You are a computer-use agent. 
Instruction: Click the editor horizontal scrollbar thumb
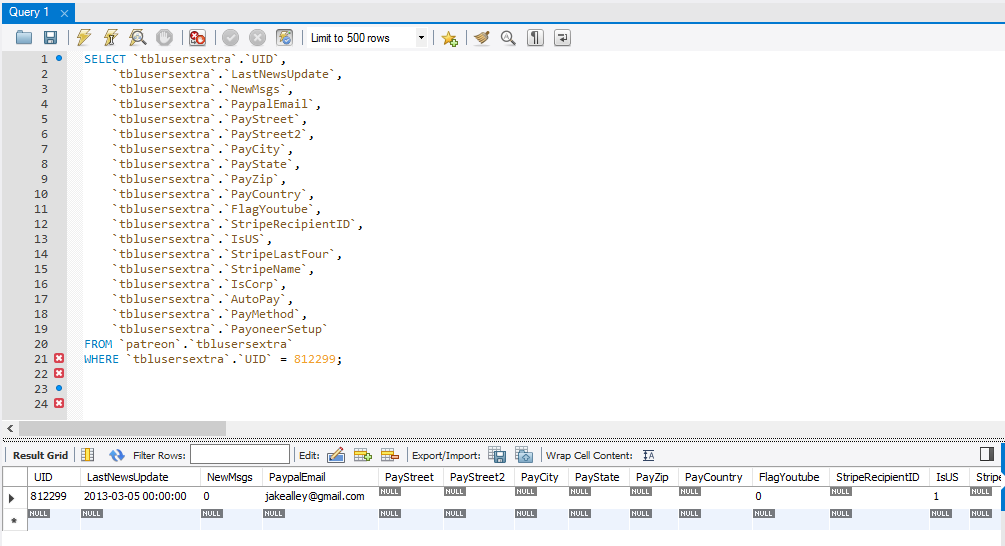pyautogui.click(x=122, y=427)
